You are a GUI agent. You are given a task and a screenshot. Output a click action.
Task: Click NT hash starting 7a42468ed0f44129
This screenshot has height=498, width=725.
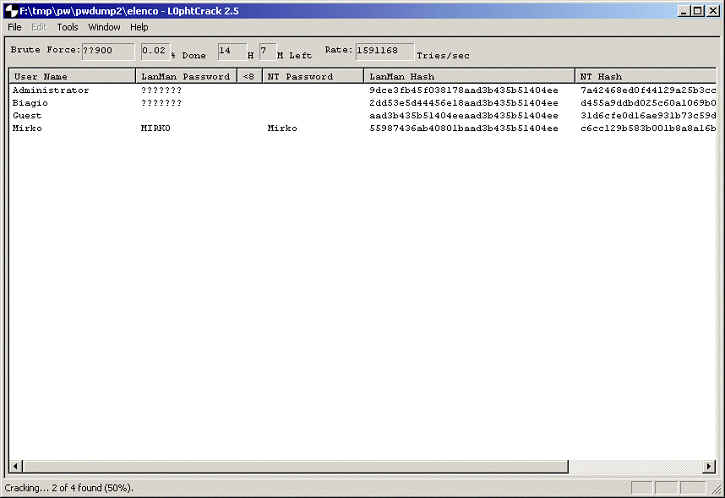[x=648, y=90]
